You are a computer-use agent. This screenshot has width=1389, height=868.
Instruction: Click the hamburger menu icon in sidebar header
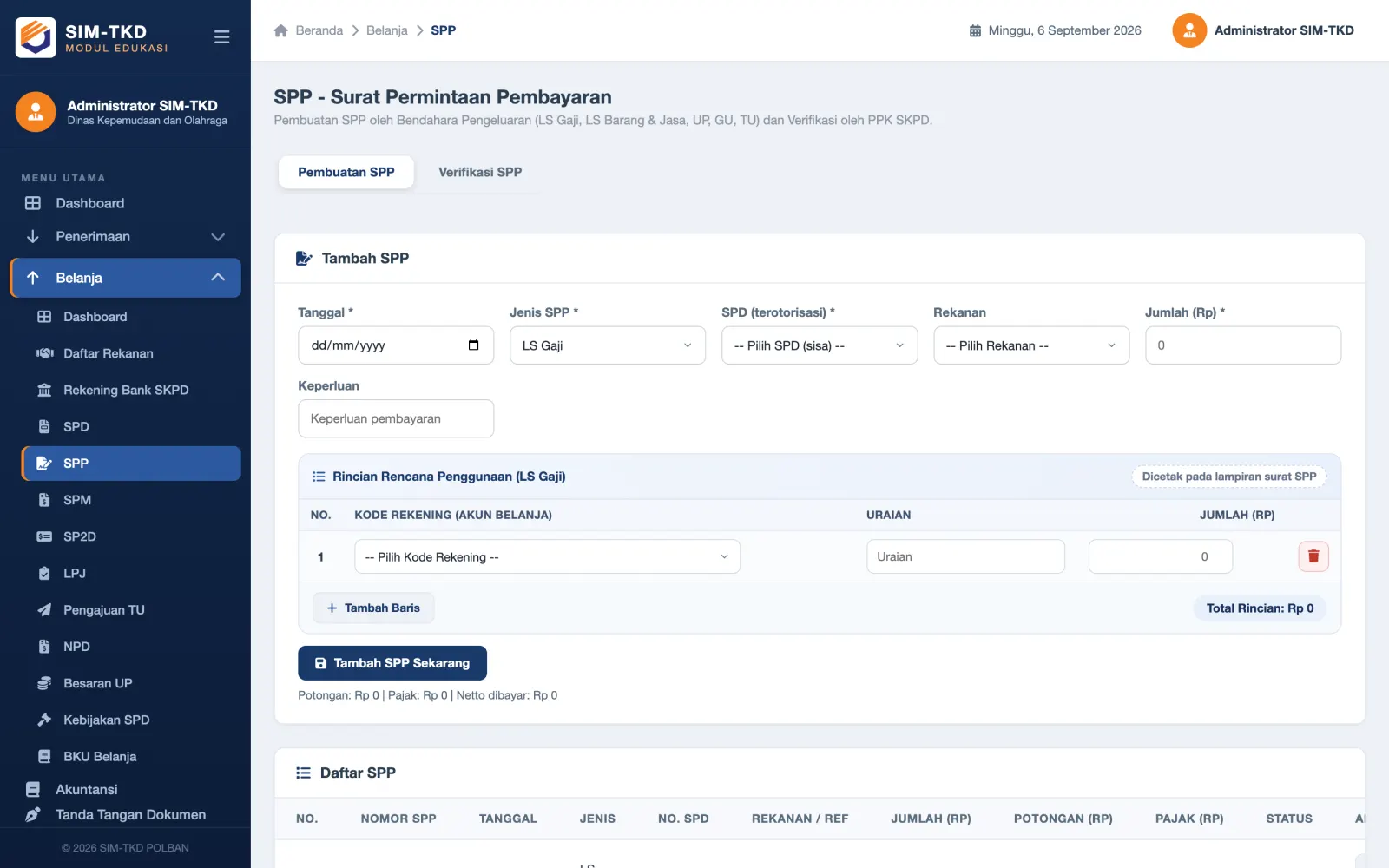click(221, 37)
